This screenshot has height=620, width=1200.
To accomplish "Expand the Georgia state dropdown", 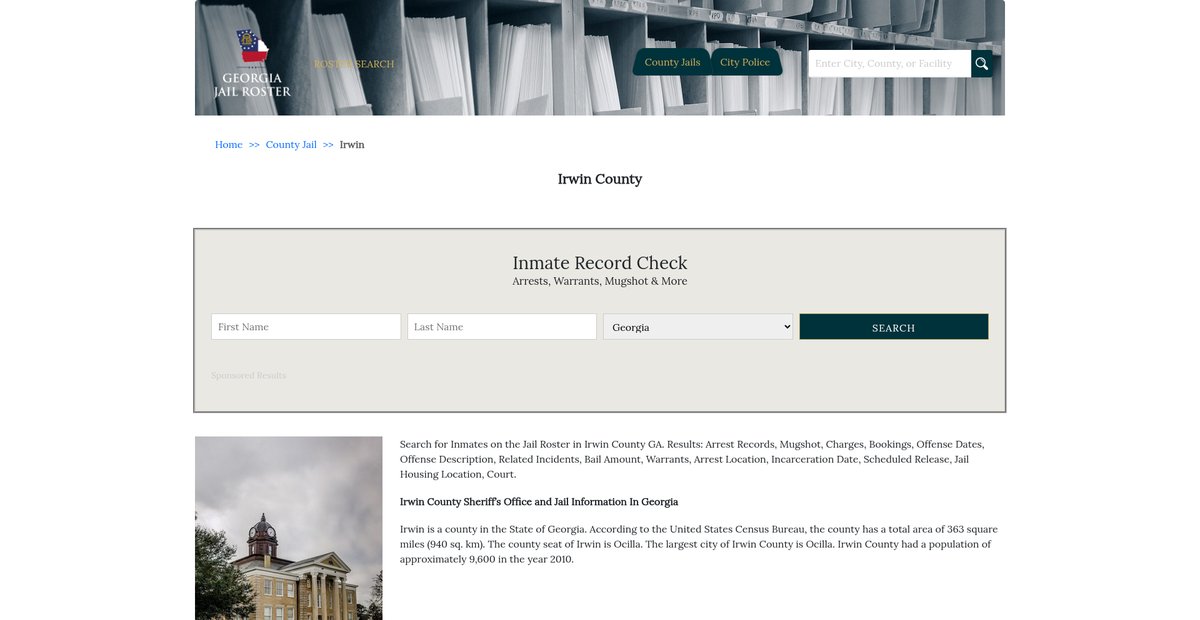I will [x=698, y=327].
